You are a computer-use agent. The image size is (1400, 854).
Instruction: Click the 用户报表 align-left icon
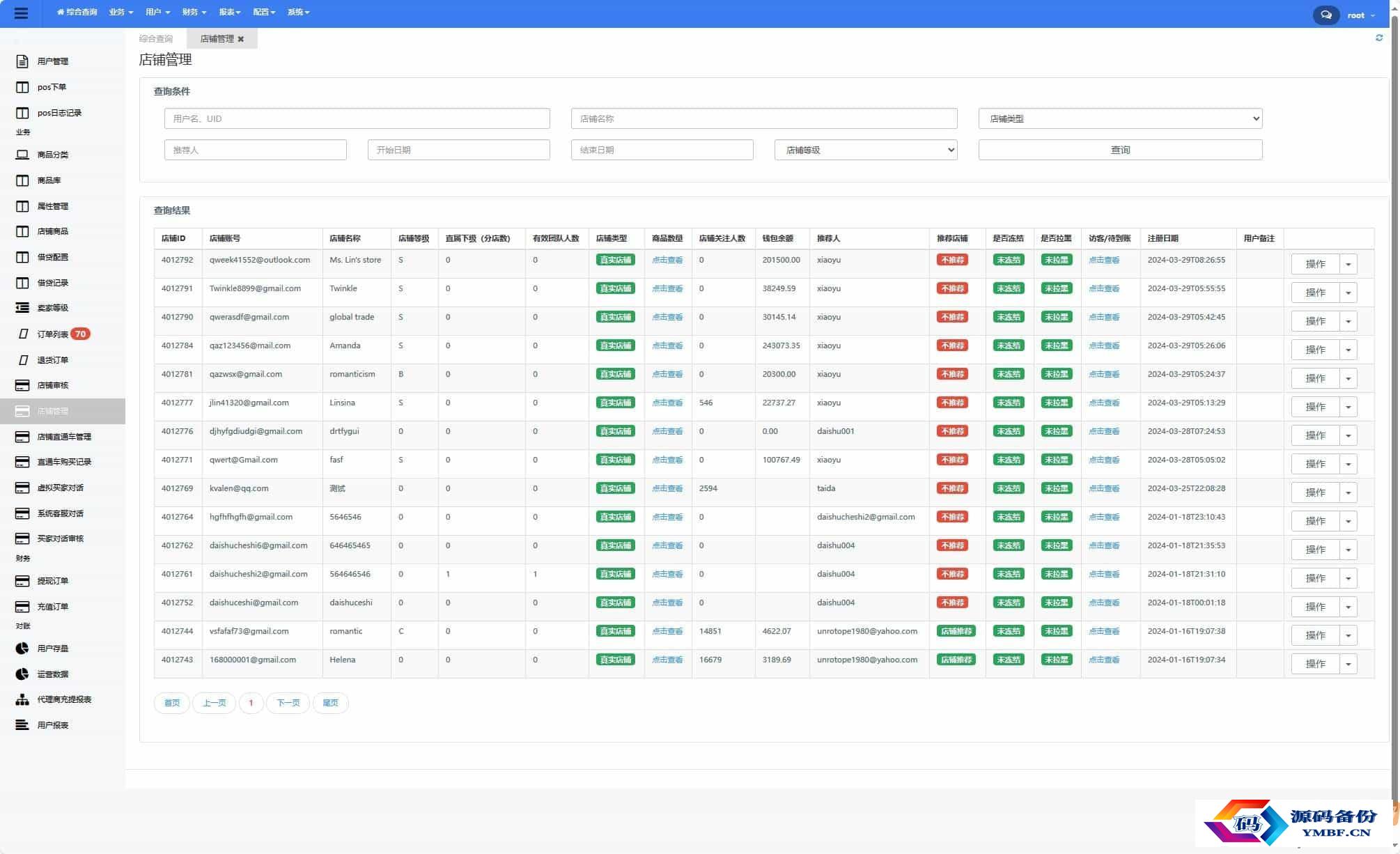point(22,725)
